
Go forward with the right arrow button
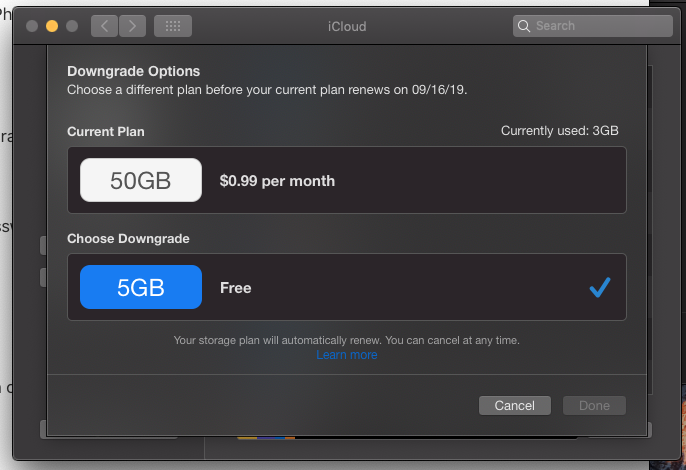(133, 26)
